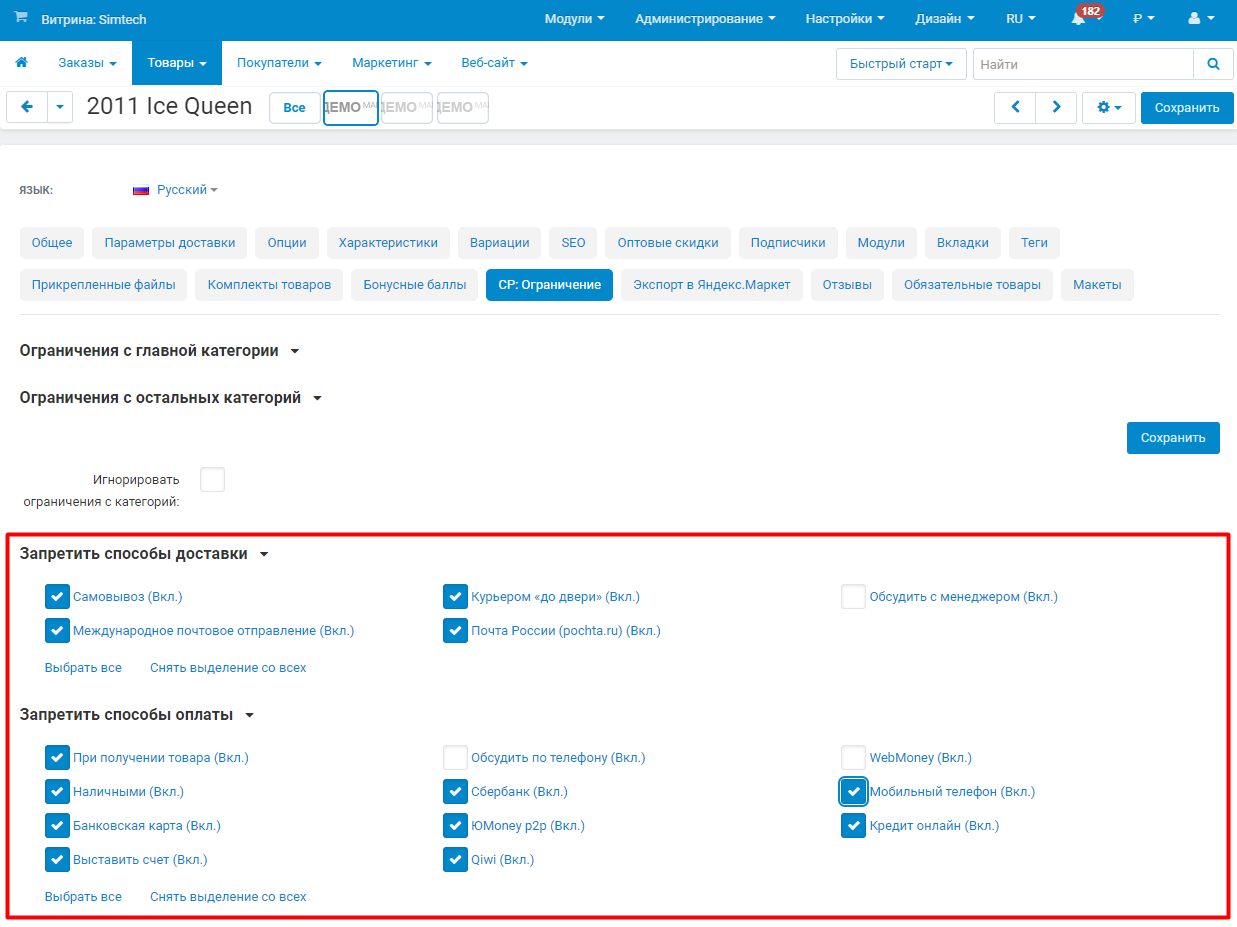Enable Игнорировать ограничения с категорий checkbox
Viewport: 1237px width, 927px height.
point(212,480)
